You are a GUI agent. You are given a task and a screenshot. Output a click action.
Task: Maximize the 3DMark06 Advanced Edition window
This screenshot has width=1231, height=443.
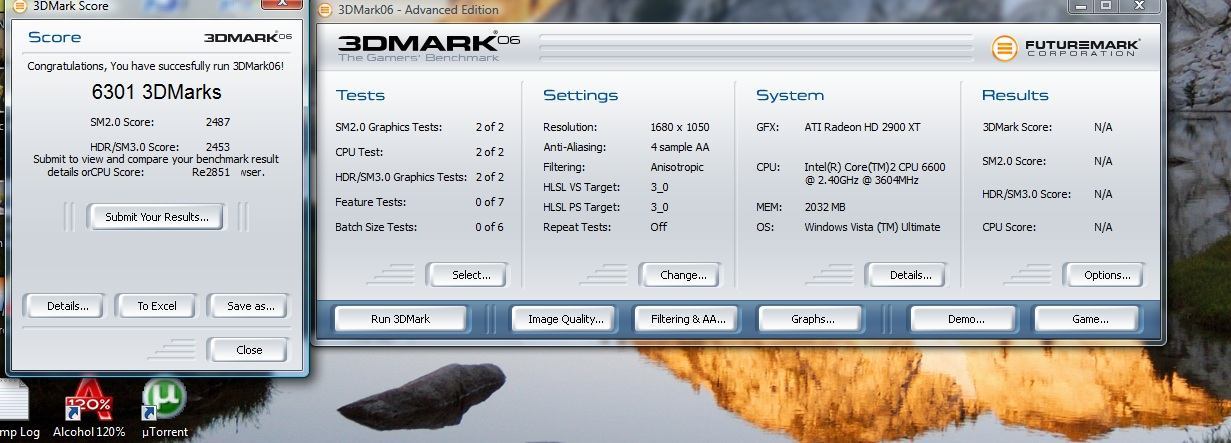pyautogui.click(x=1107, y=6)
